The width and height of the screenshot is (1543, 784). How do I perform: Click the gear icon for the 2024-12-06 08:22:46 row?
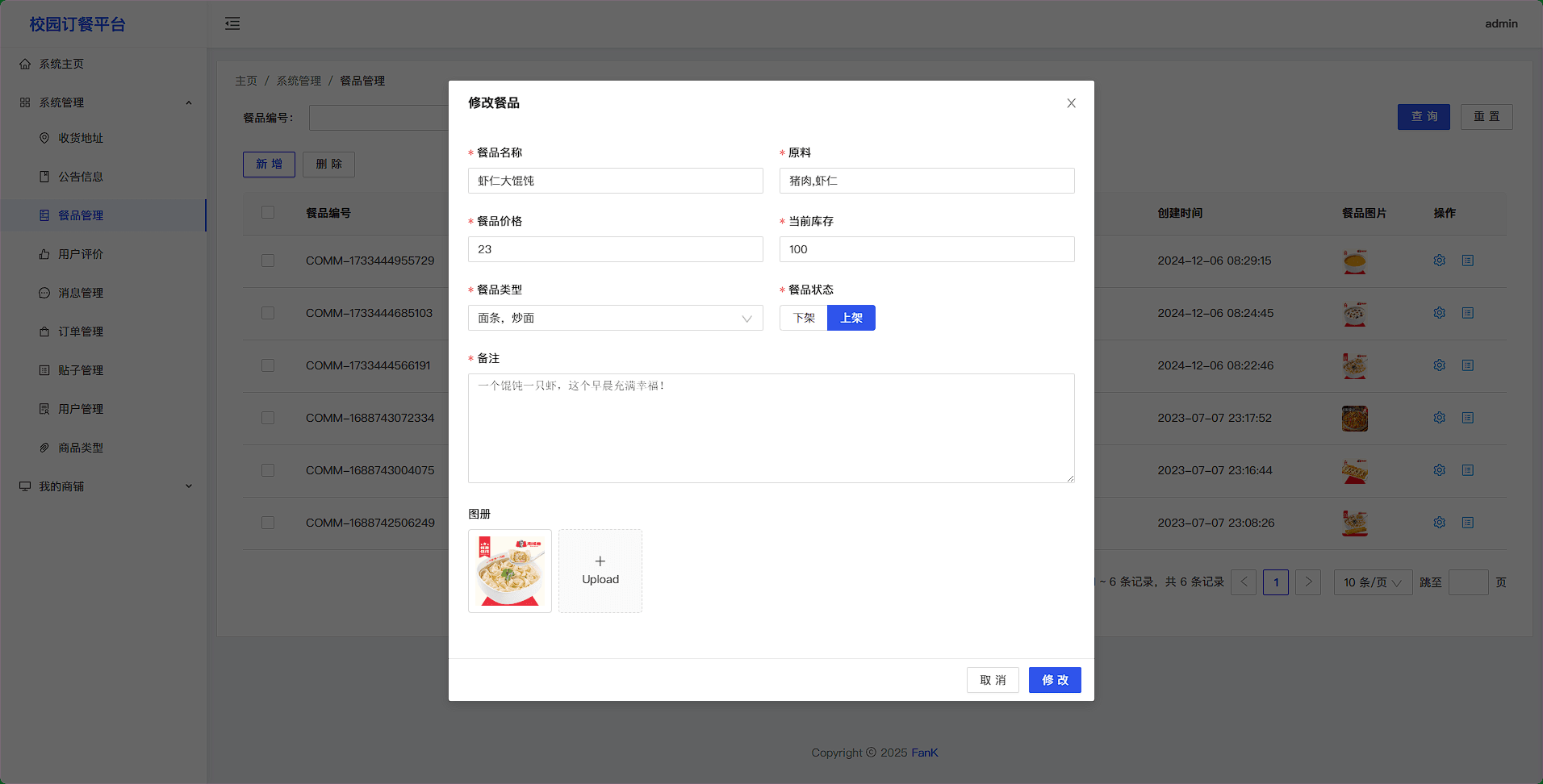click(x=1439, y=365)
